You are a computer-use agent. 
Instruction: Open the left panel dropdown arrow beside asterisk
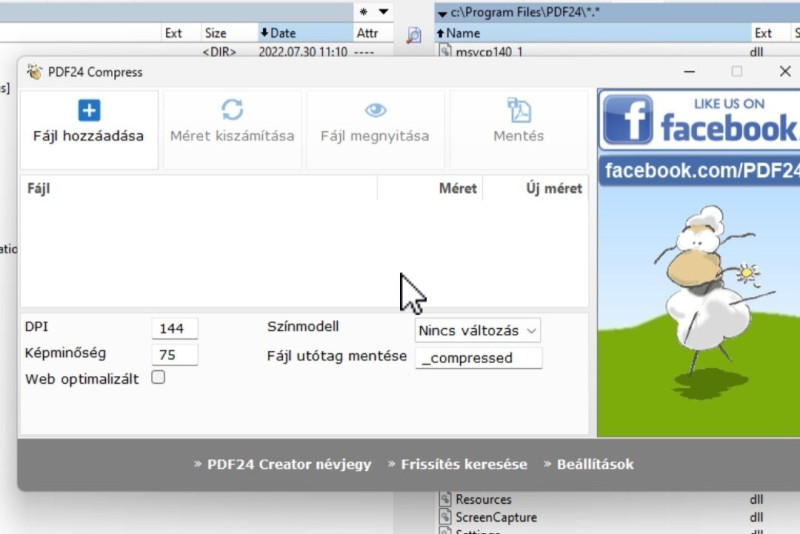click(x=384, y=12)
